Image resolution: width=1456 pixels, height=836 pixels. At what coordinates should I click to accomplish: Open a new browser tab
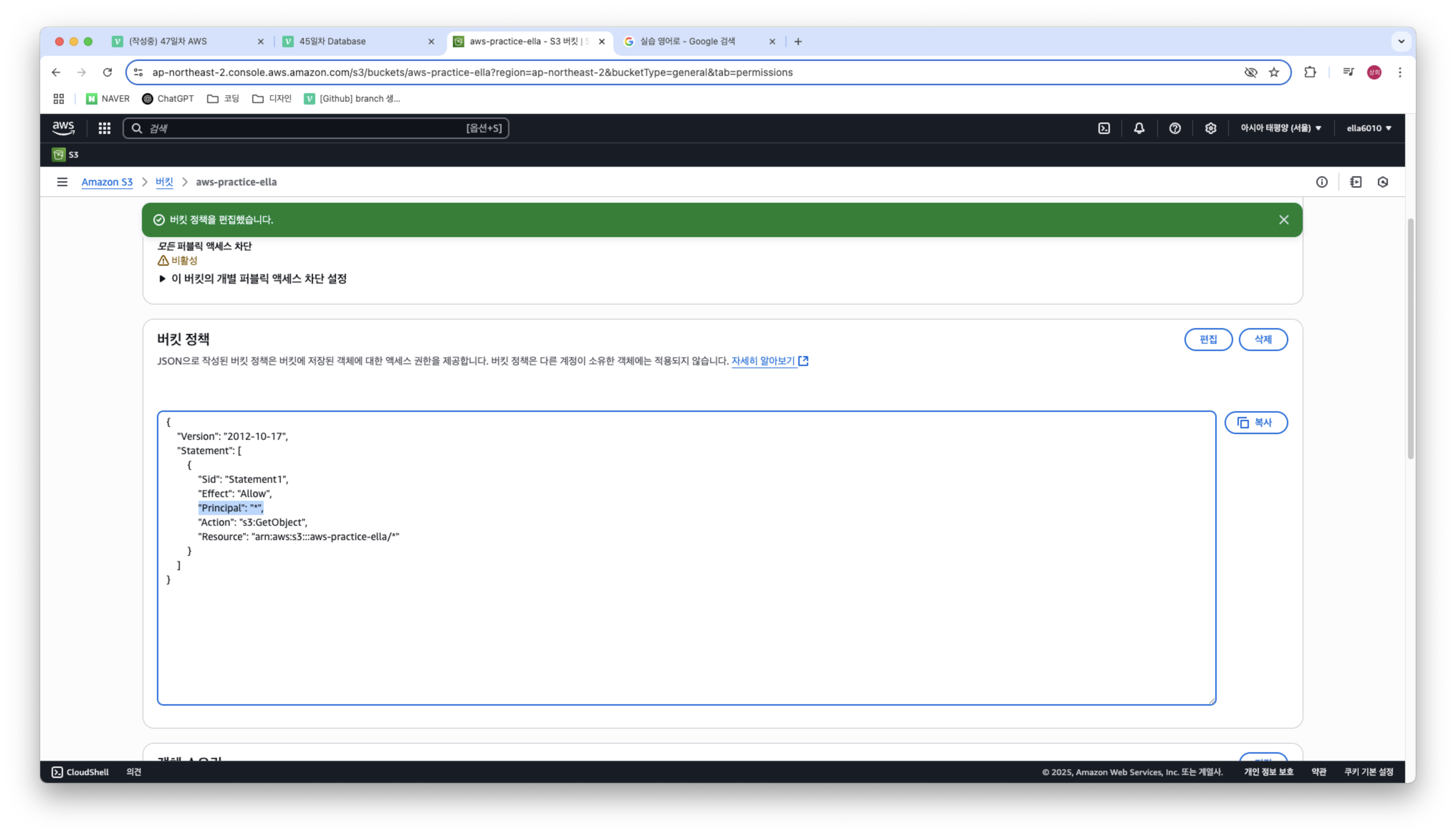coord(798,41)
